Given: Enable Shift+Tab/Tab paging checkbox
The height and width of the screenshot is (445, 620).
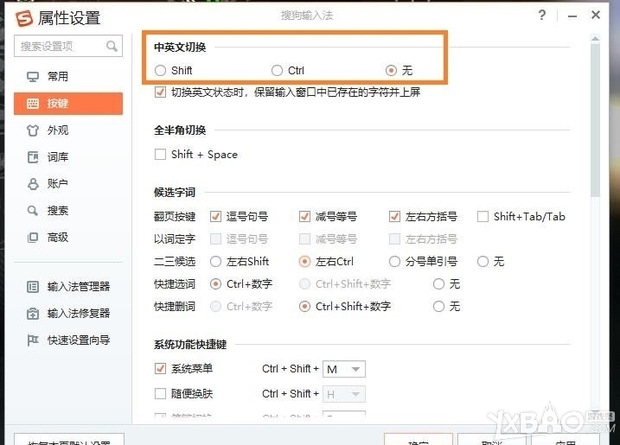Looking at the screenshot, I should tap(482, 216).
